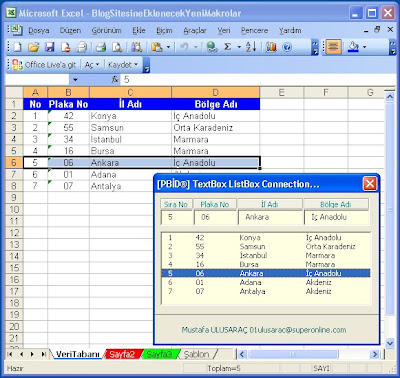Select the Konya row in the listbox
Screen dimensions: 400x378
click(x=266, y=238)
